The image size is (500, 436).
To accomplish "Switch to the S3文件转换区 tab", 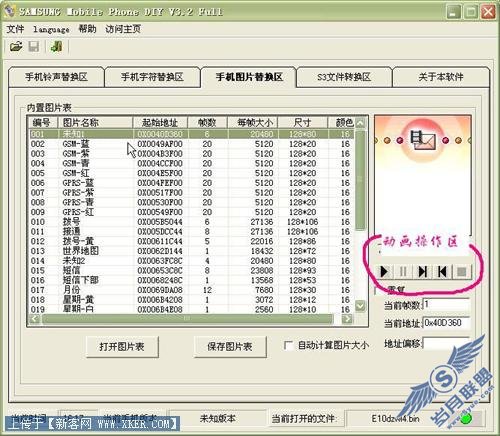I will click(344, 77).
